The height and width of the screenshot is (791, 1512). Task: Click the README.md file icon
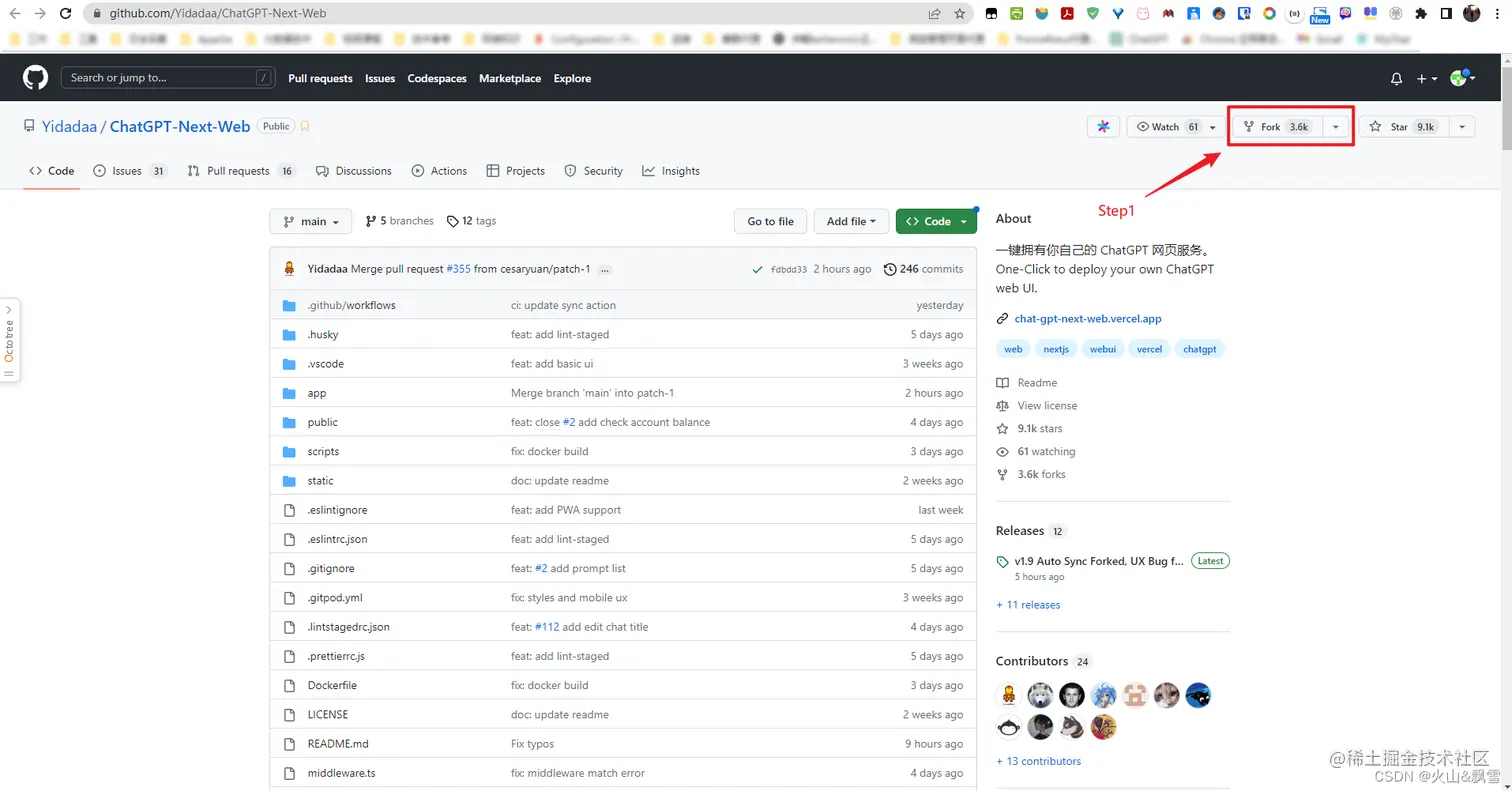click(289, 744)
